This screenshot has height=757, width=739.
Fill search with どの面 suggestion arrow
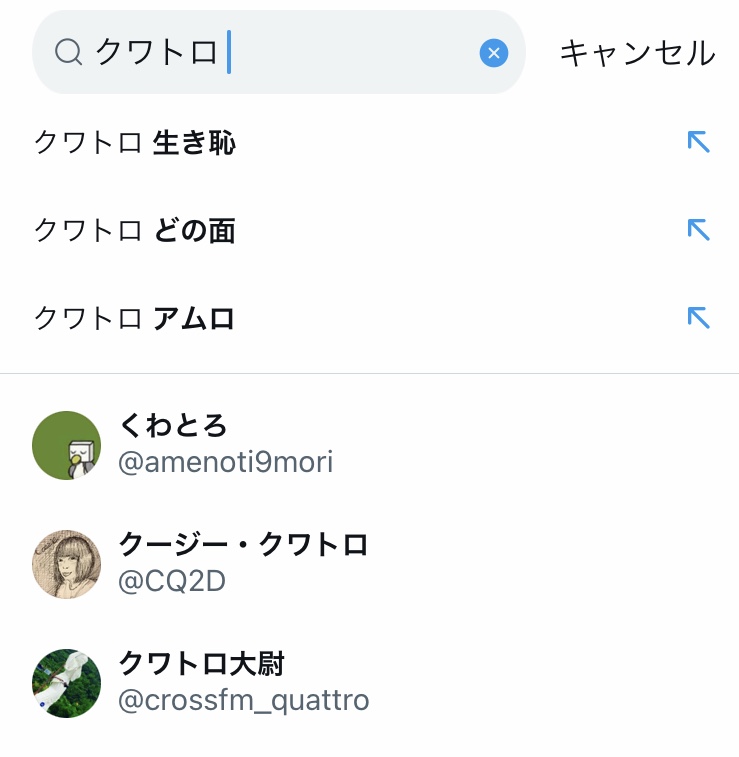(x=698, y=230)
